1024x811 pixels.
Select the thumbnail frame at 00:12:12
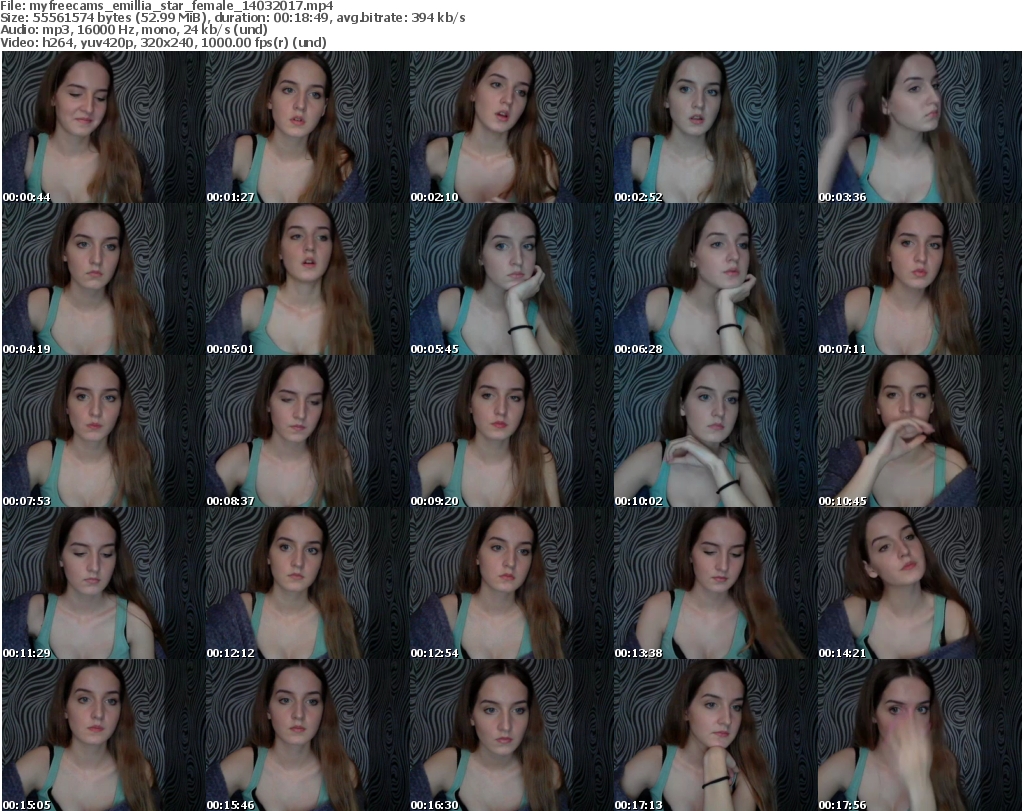(x=308, y=584)
